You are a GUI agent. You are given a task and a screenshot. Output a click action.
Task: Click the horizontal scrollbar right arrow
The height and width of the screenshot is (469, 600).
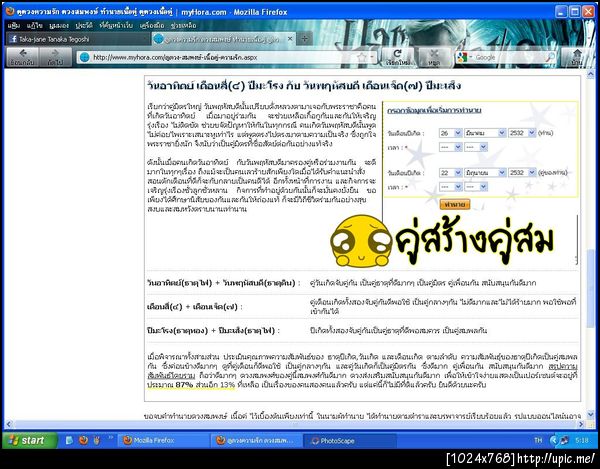point(581,424)
